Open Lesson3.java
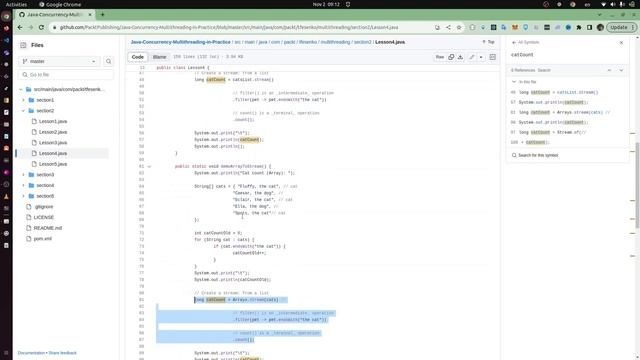640x360 pixels. [53, 142]
